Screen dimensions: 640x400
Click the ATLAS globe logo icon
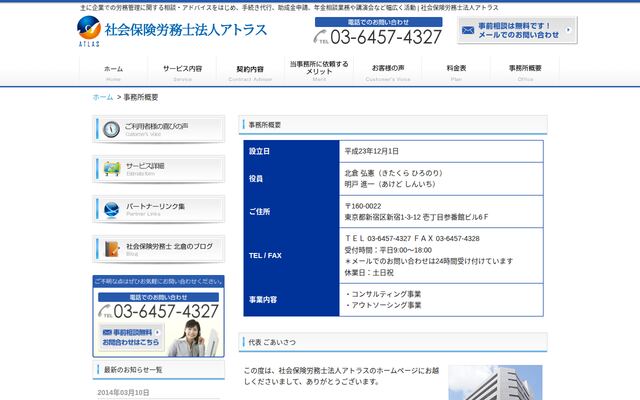click(89, 28)
